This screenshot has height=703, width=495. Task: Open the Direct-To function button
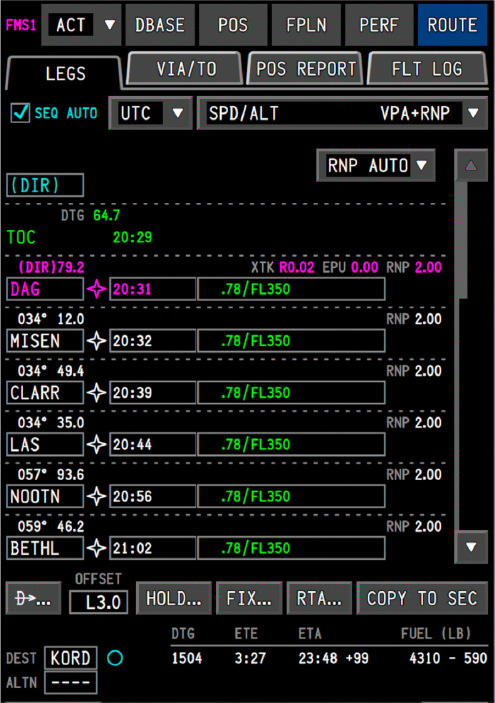(34, 599)
